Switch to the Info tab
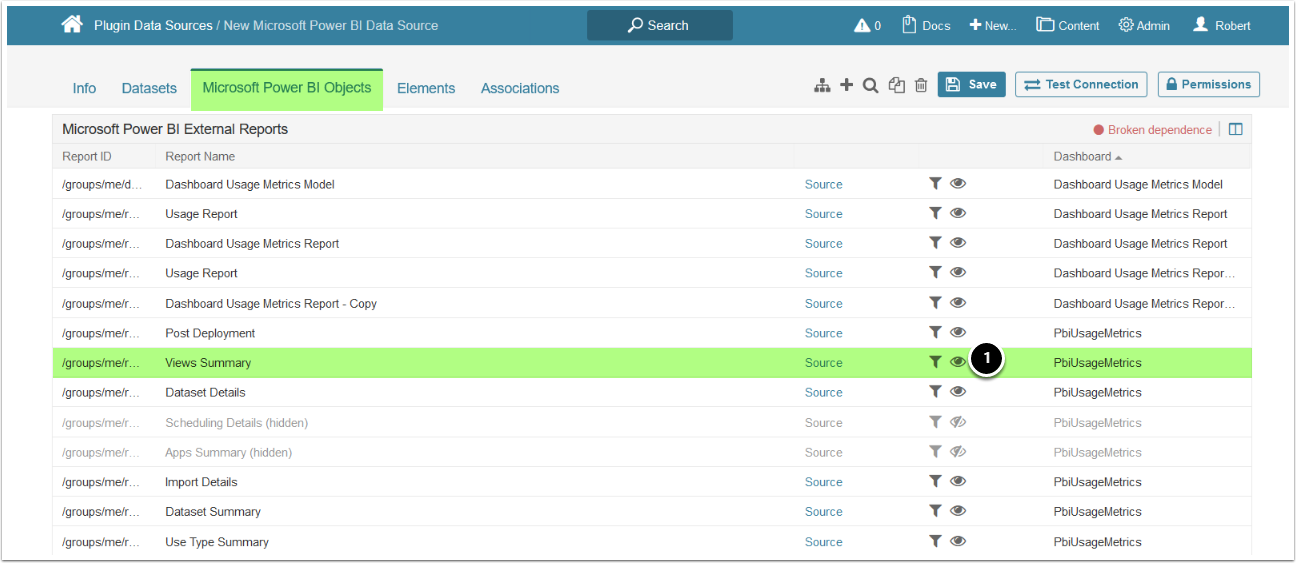1296x563 pixels. [x=84, y=88]
